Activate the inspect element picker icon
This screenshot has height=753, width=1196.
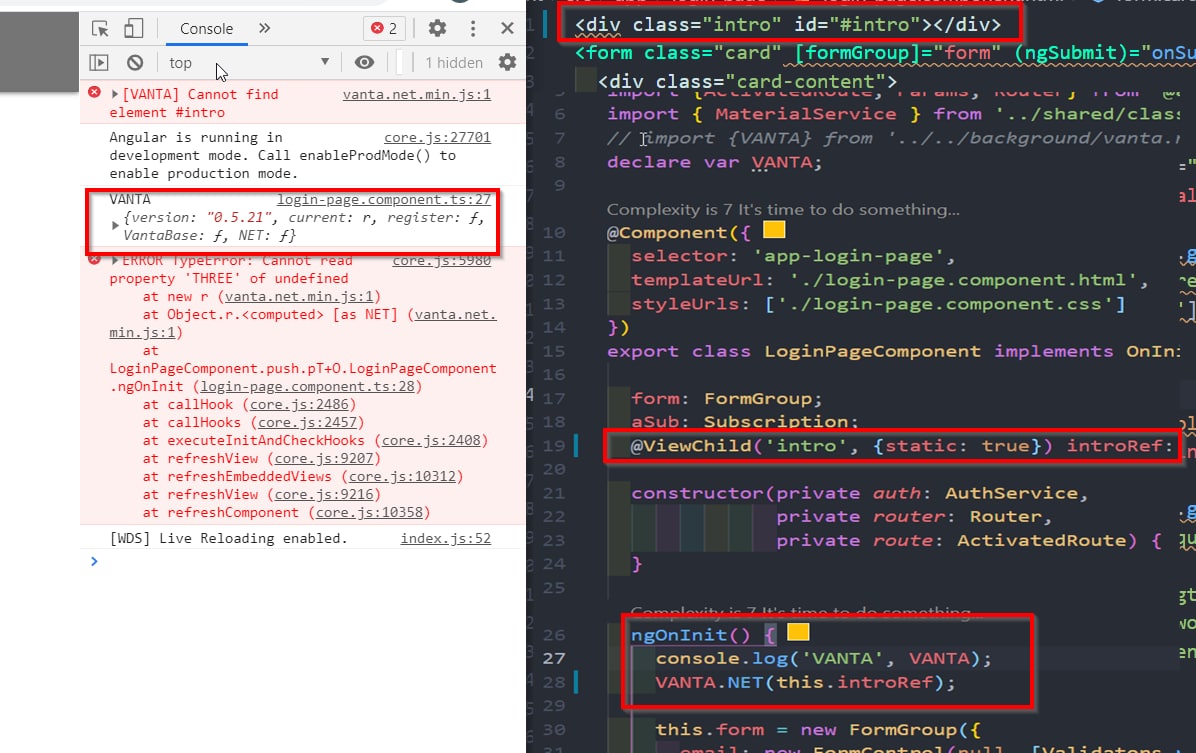coord(100,29)
